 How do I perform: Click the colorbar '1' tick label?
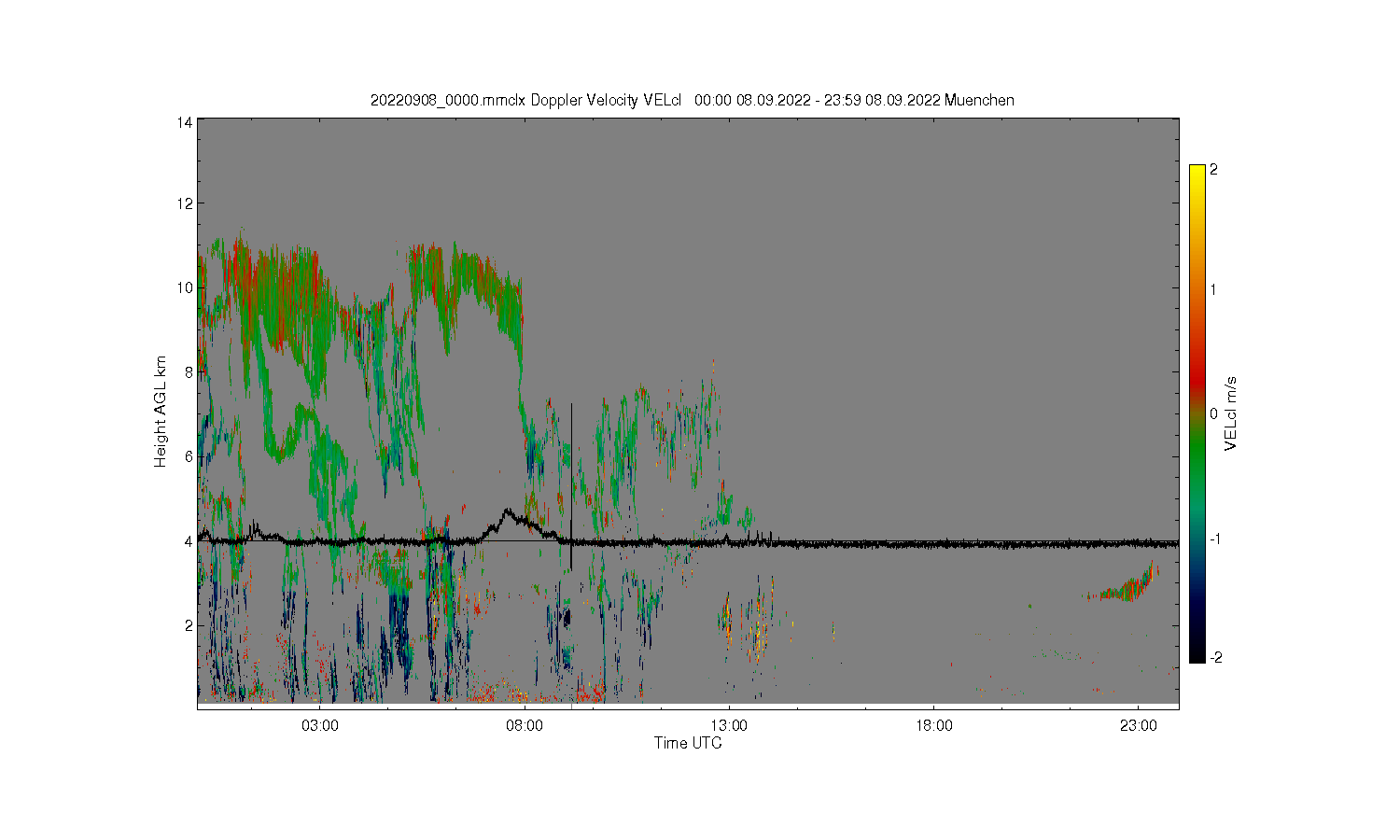point(1213,289)
